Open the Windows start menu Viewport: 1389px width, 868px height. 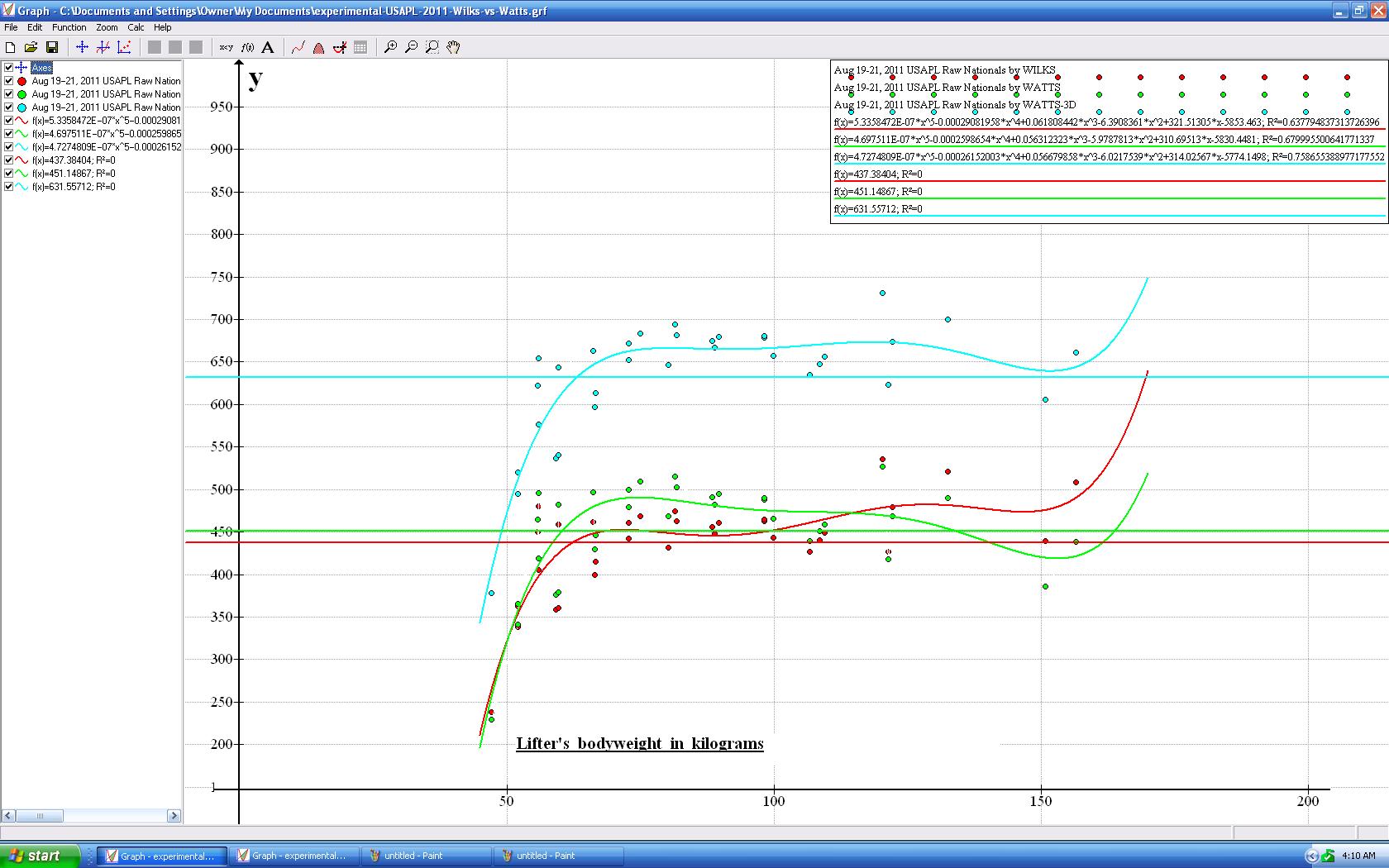[40, 856]
